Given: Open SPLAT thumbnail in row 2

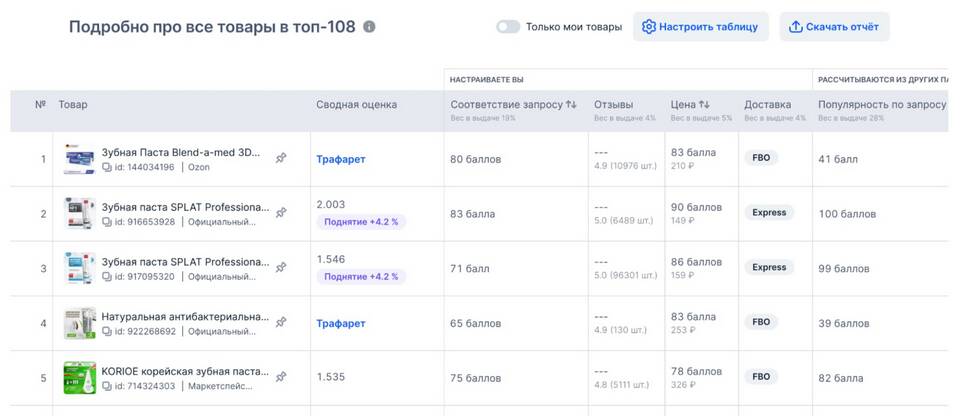Looking at the screenshot, I should [x=80, y=214].
